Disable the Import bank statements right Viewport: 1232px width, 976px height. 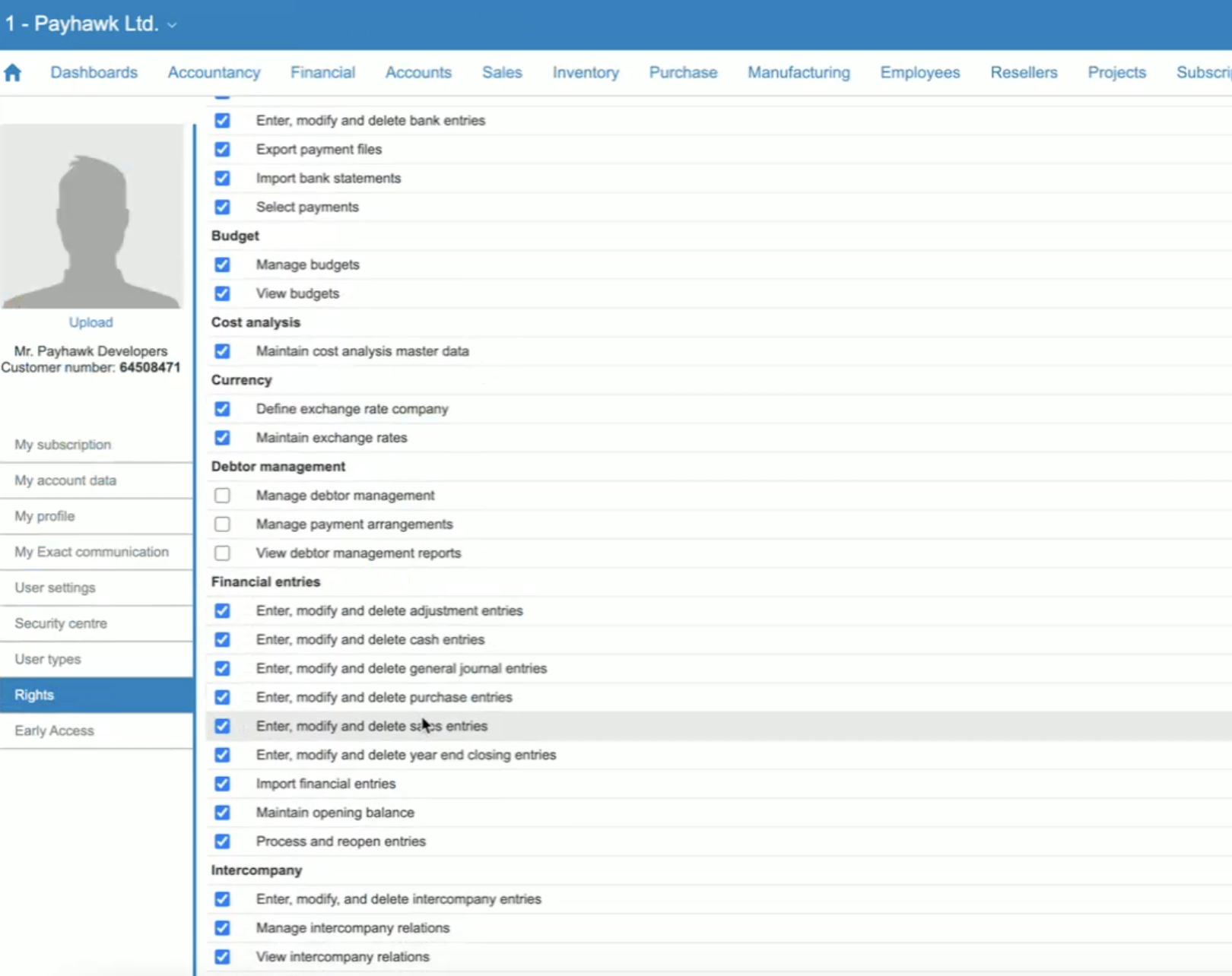[x=222, y=178]
